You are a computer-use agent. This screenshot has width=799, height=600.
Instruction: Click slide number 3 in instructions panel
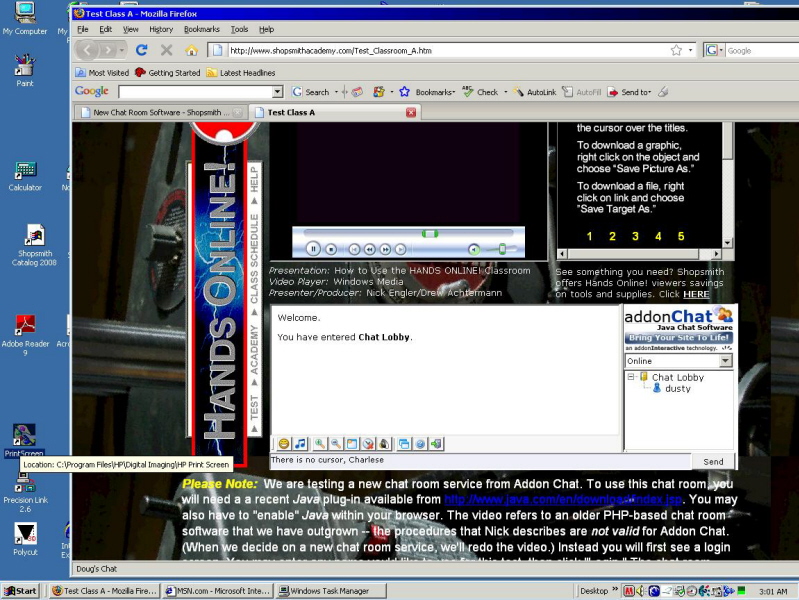635,236
